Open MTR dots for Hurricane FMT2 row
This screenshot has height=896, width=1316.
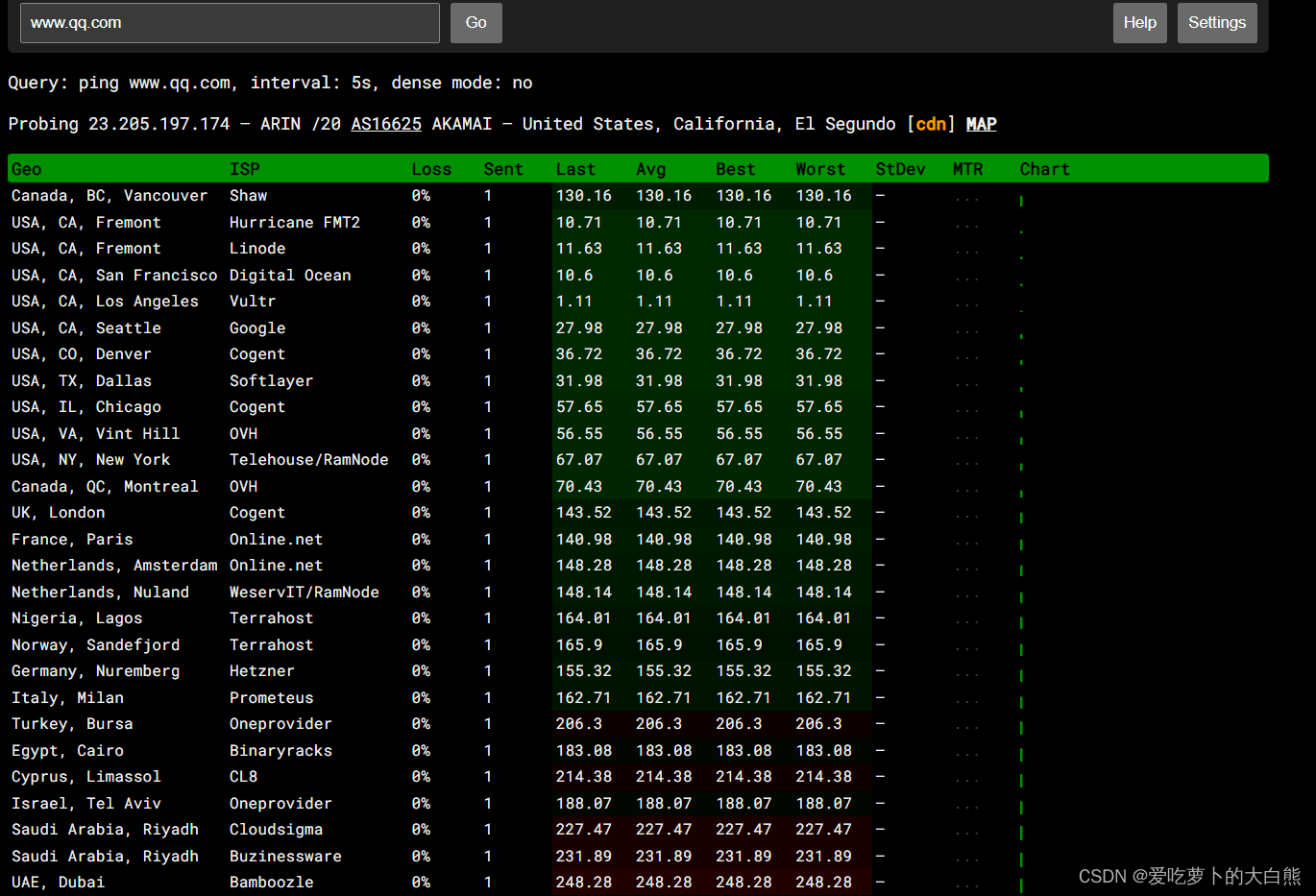(x=966, y=226)
